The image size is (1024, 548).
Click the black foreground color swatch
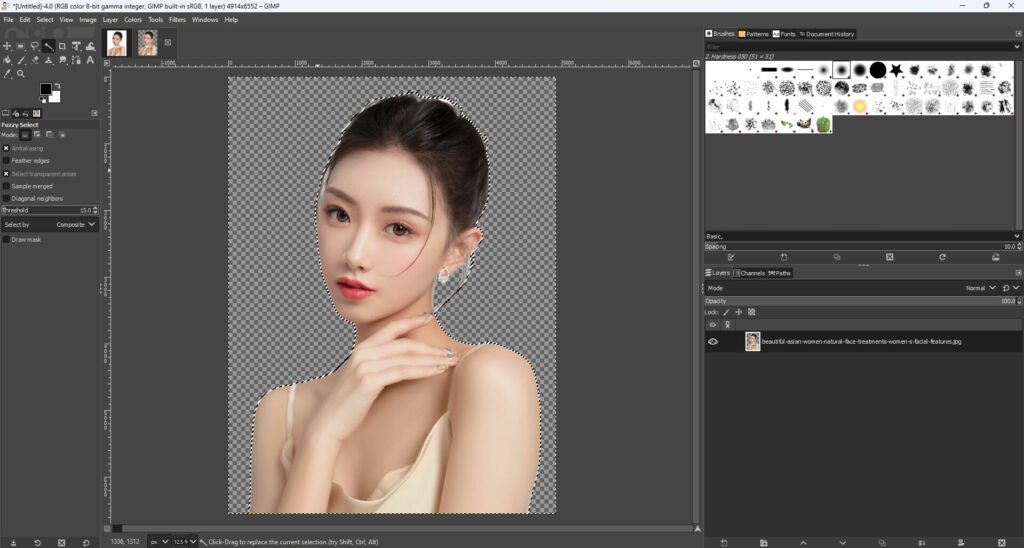coord(44,88)
